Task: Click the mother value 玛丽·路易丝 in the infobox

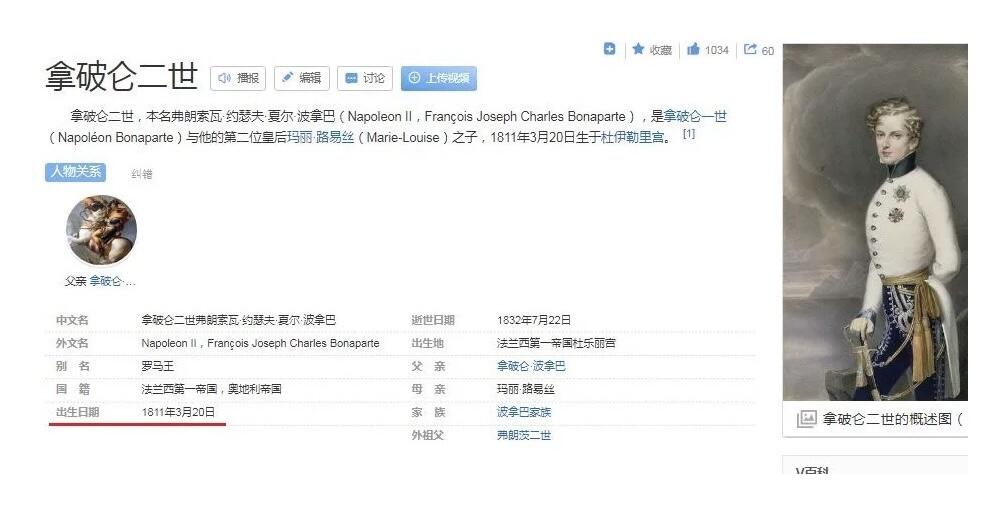Action: (526, 389)
